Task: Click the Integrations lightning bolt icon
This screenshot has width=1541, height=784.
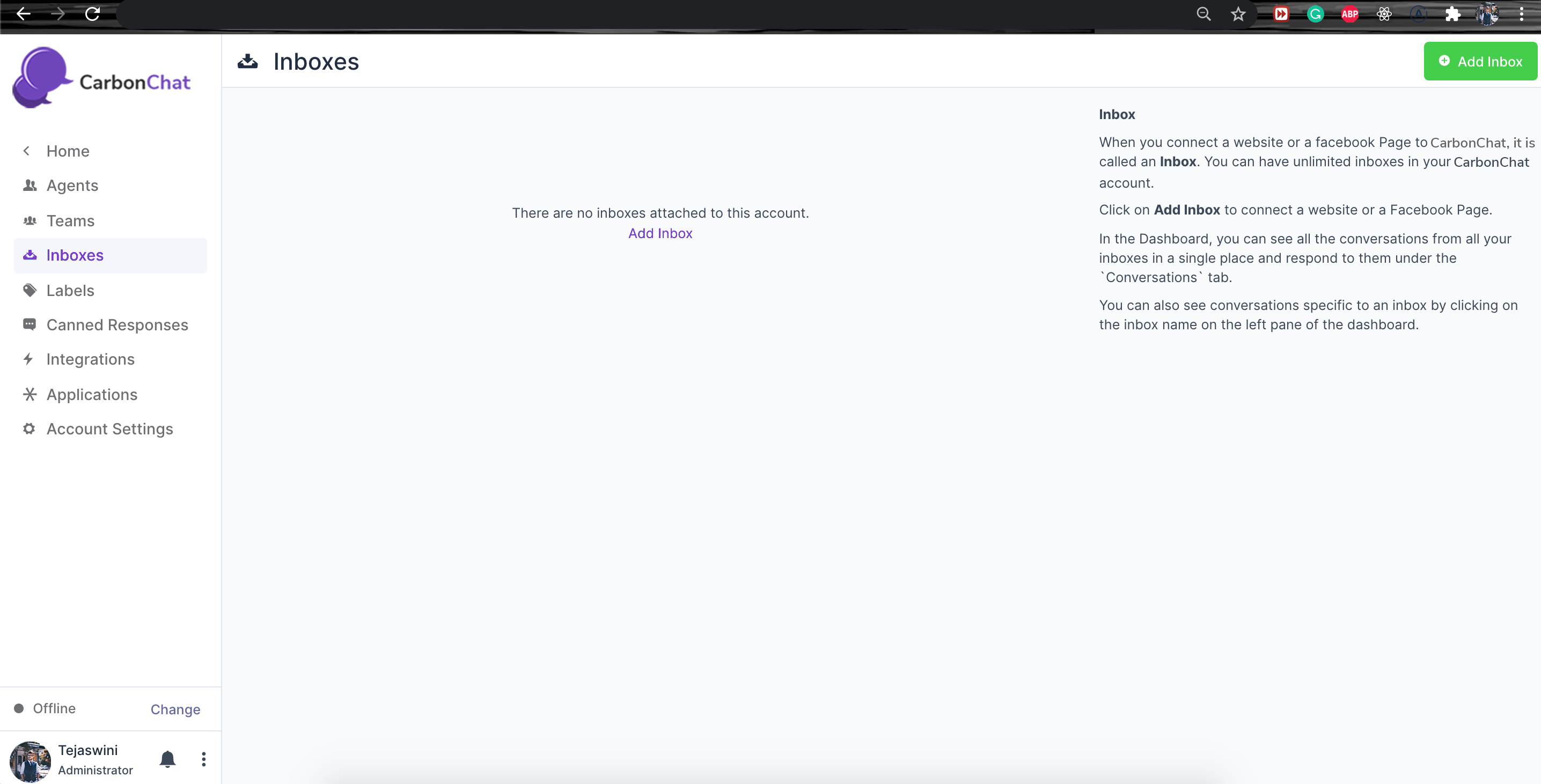Action: (x=29, y=359)
